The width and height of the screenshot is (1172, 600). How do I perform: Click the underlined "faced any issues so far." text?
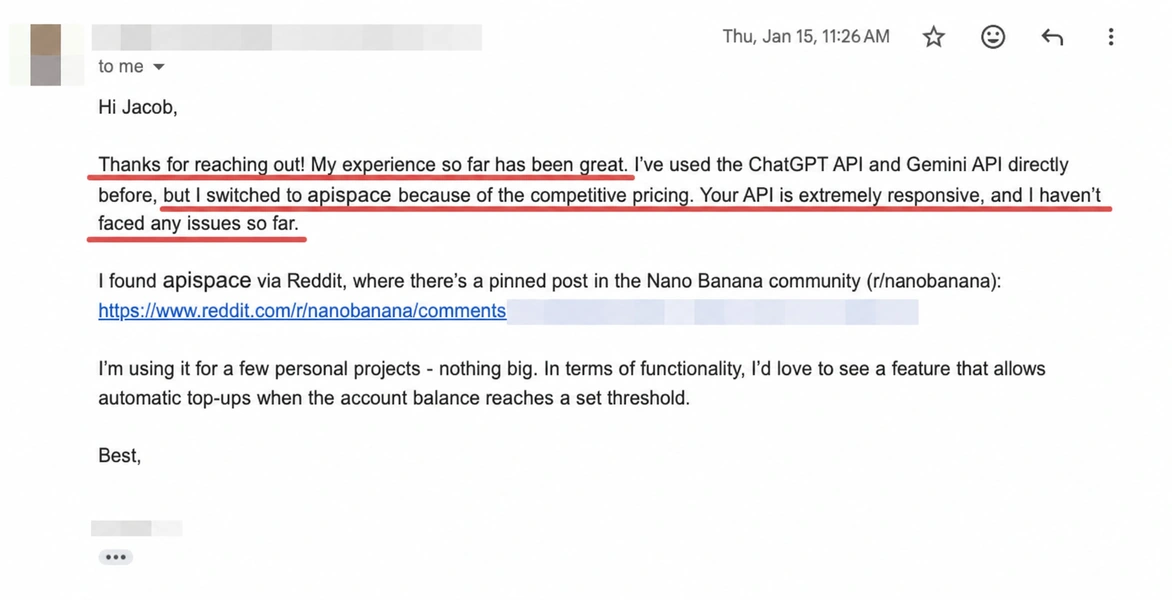point(198,223)
